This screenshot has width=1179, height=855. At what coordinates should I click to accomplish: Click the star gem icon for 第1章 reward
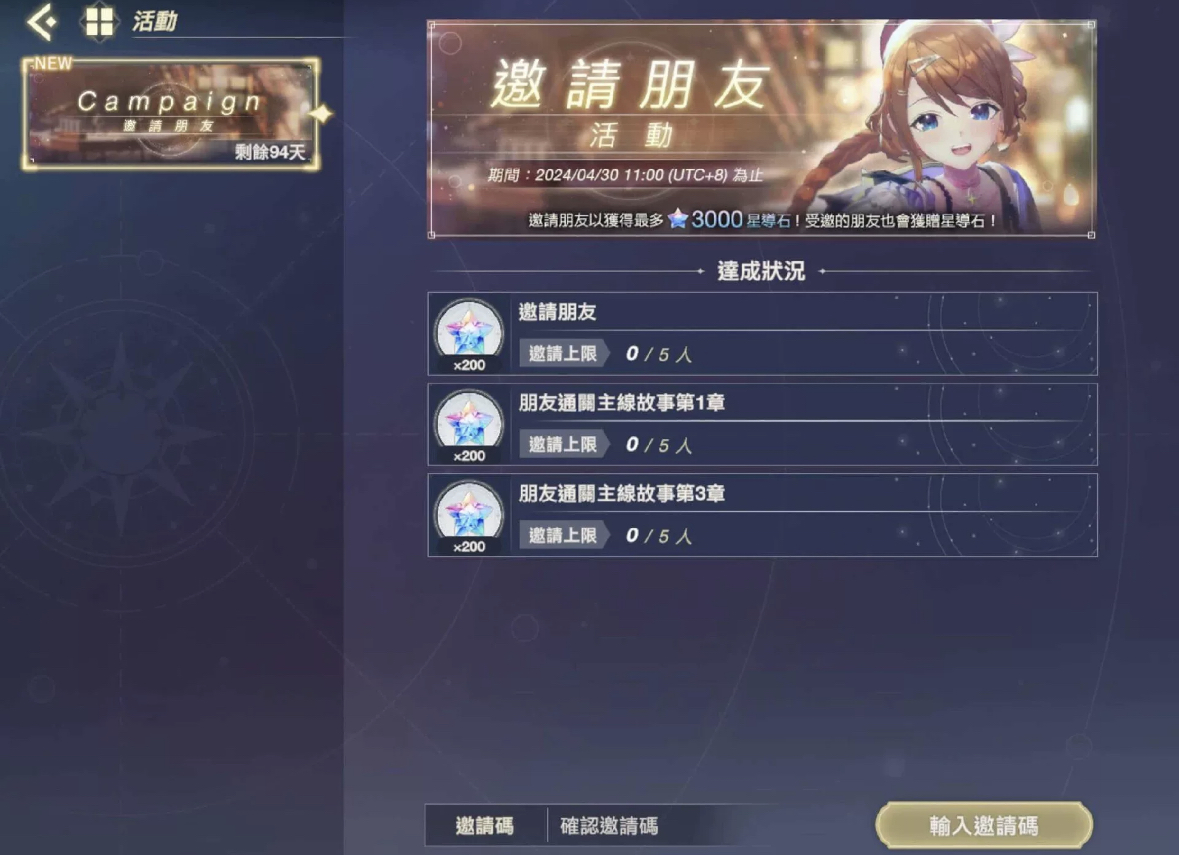[469, 420]
